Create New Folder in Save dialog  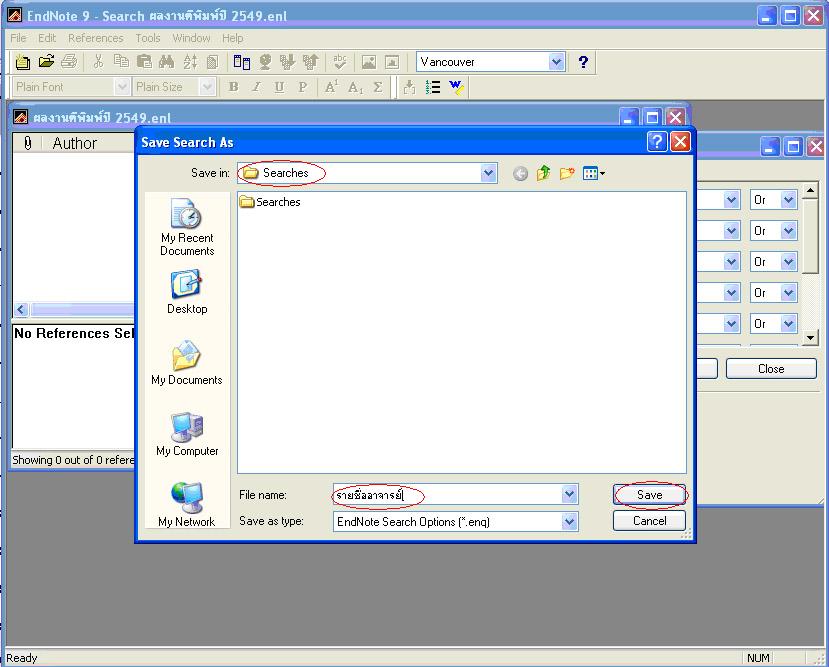tap(567, 173)
